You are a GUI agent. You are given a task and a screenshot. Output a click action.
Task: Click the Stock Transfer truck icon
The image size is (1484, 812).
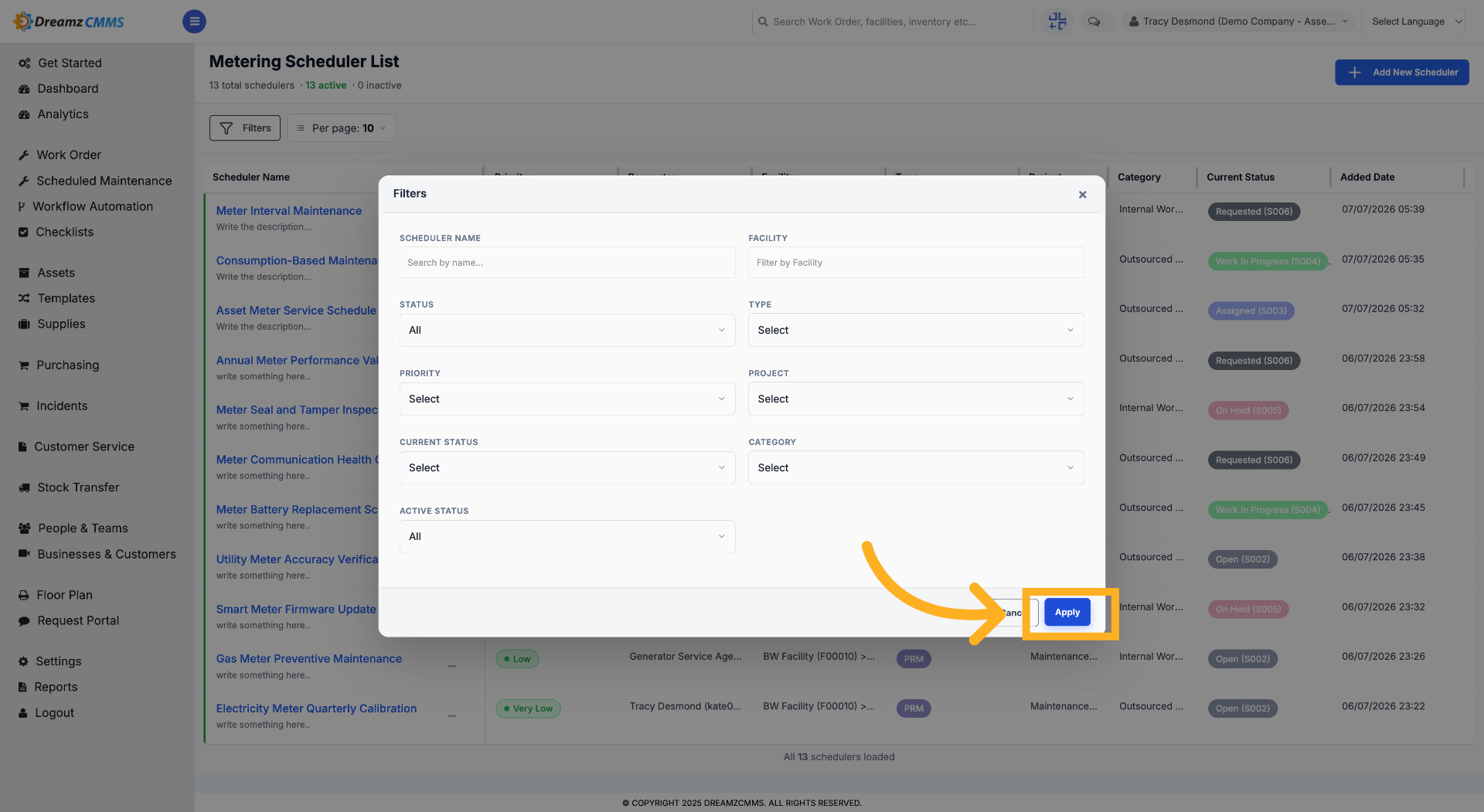click(24, 488)
